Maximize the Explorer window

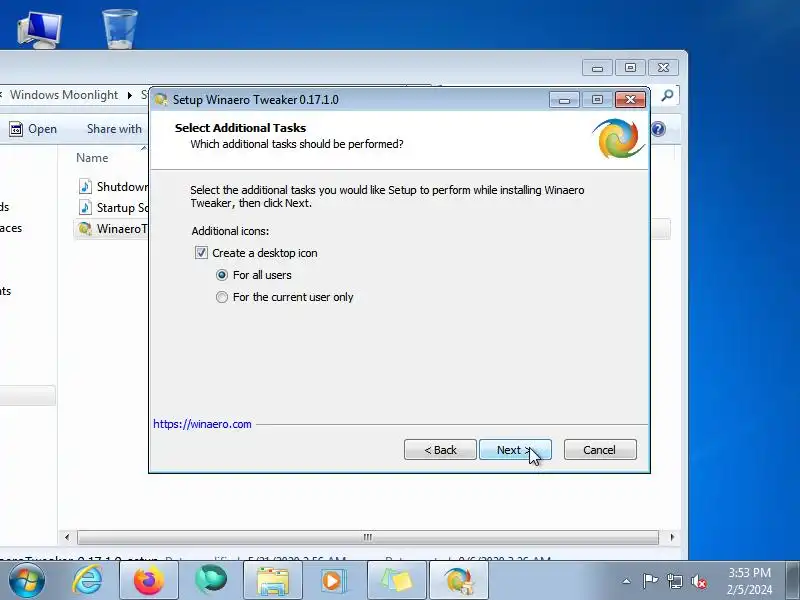coord(630,68)
